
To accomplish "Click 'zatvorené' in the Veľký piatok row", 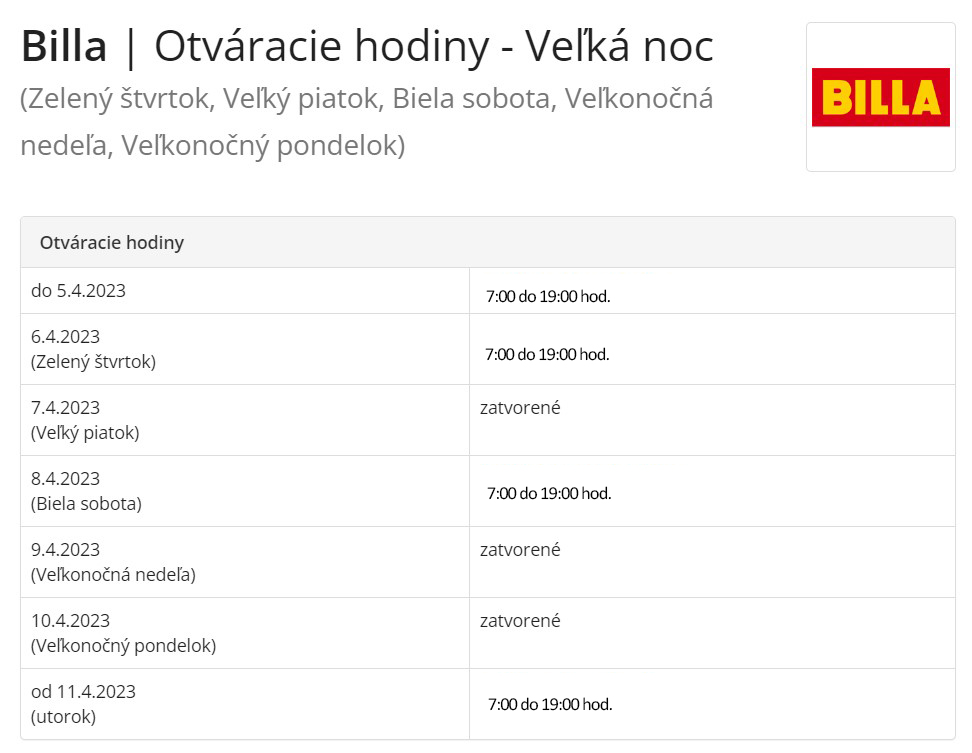I will 520,408.
